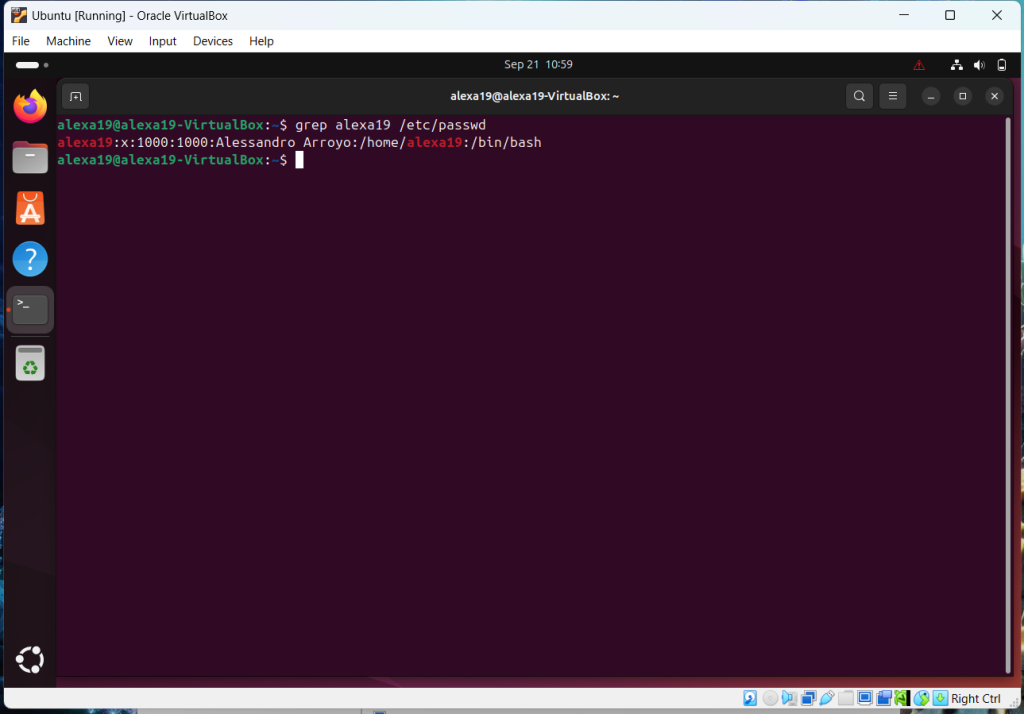
Task: Open the Help icon in dock
Action: tap(30, 259)
